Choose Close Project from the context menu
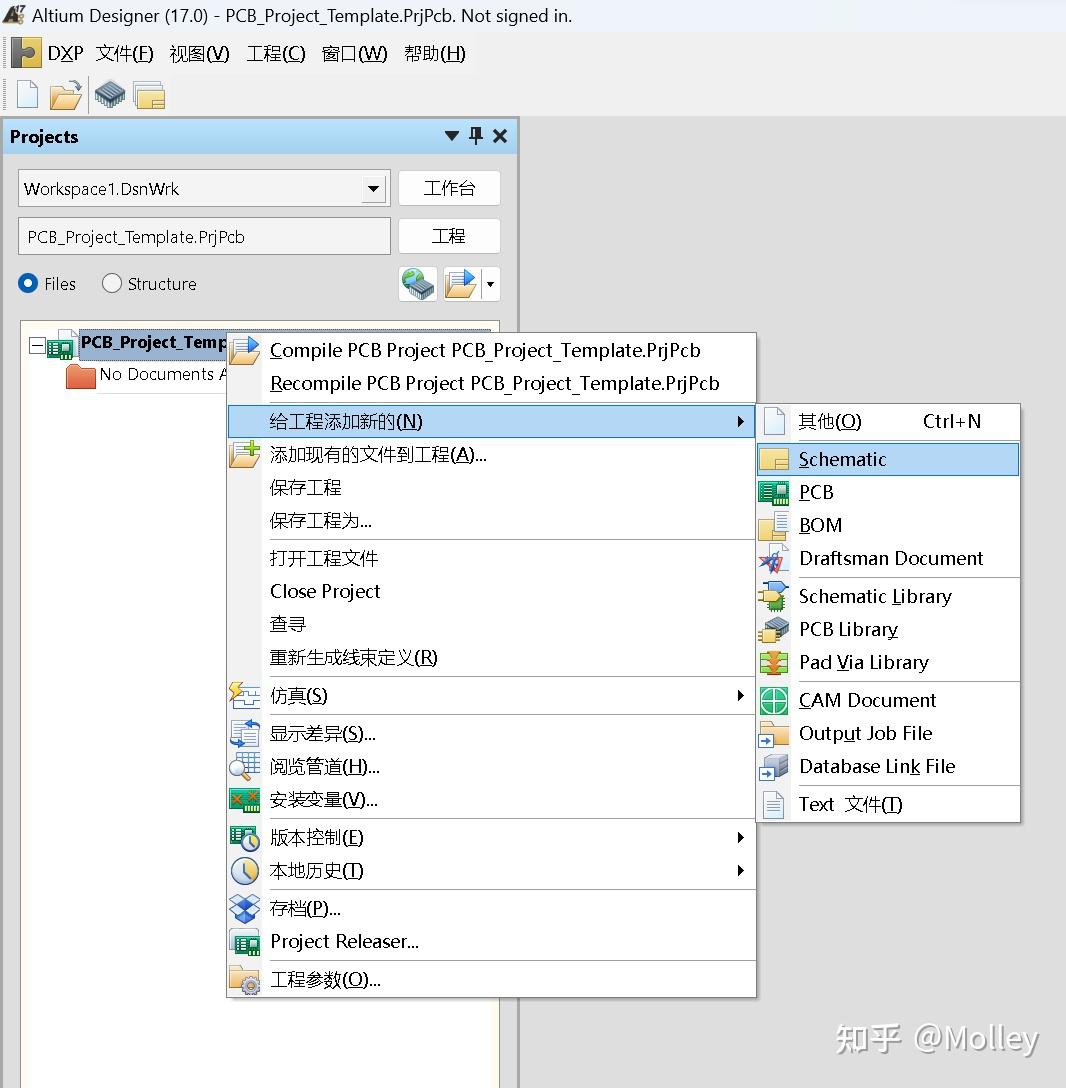The image size is (1066, 1088). (x=324, y=591)
